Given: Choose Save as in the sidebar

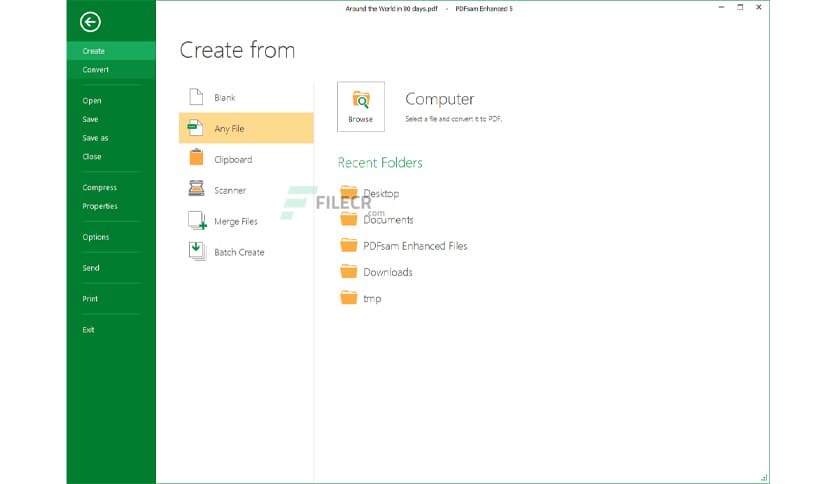Looking at the screenshot, I should [x=95, y=138].
